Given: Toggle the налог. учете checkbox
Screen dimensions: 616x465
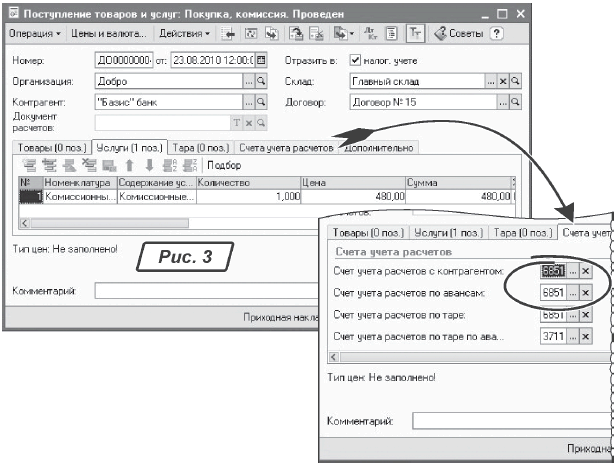Looking at the screenshot, I should pos(355,60).
